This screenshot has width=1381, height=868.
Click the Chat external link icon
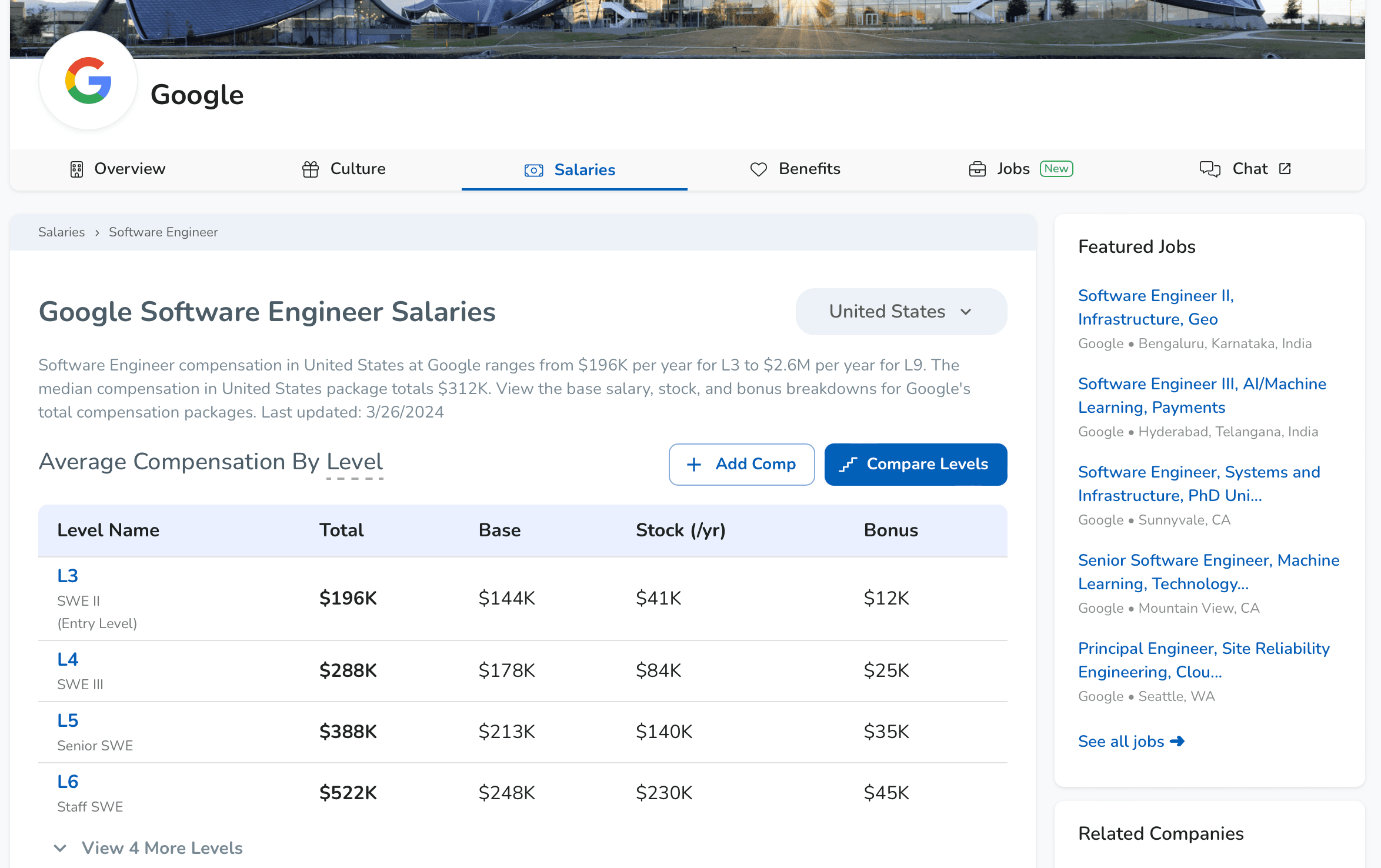pos(1285,169)
